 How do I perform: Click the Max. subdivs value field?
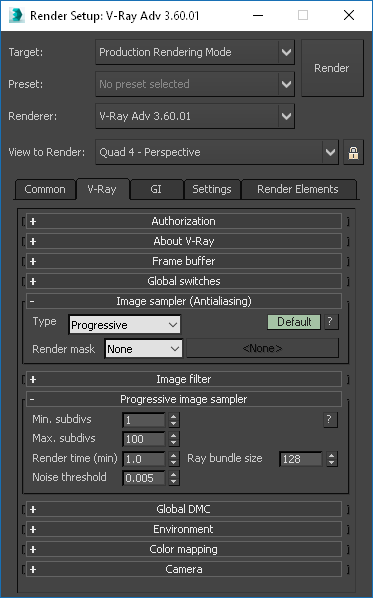point(144,439)
